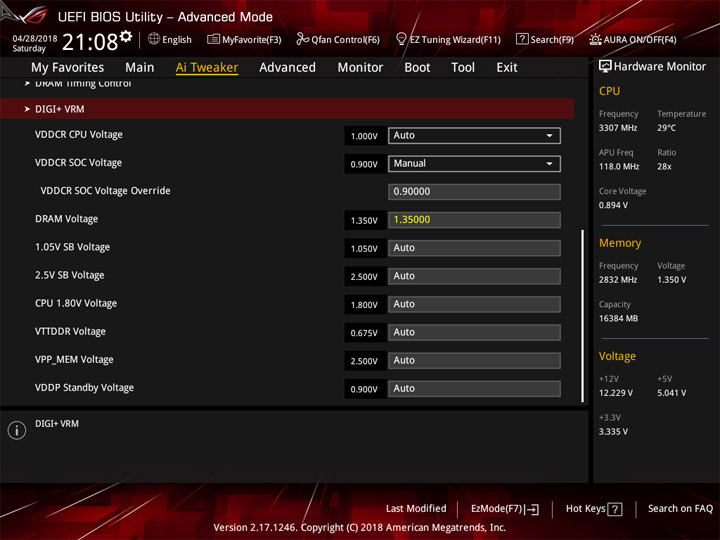720x540 pixels.
Task: Change language via English label
Action: click(x=177, y=39)
